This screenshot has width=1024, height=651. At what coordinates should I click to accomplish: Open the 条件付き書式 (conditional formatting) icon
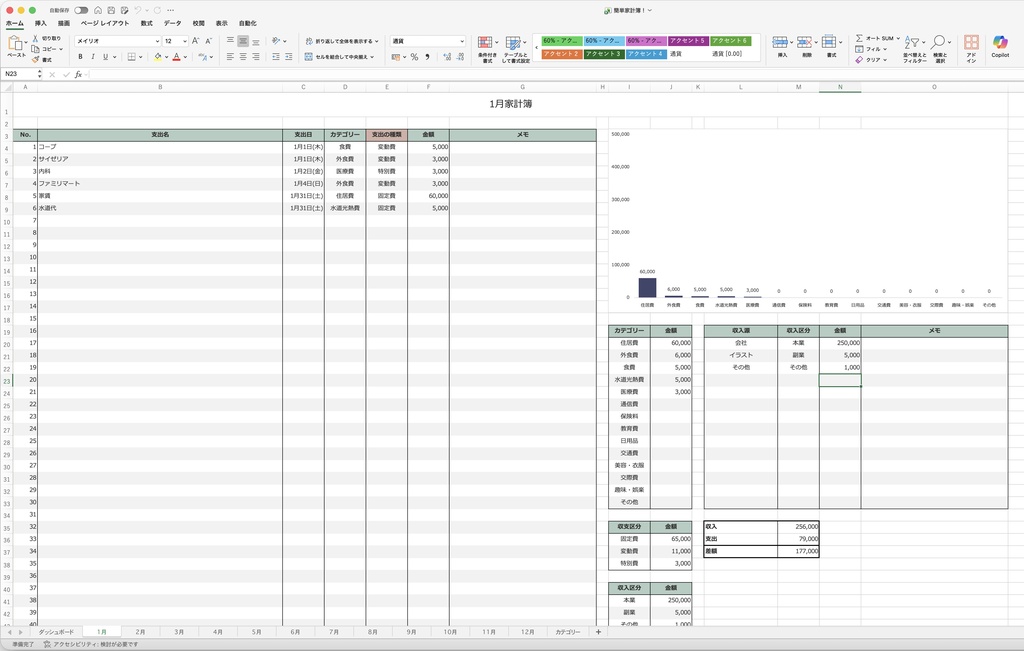485,44
